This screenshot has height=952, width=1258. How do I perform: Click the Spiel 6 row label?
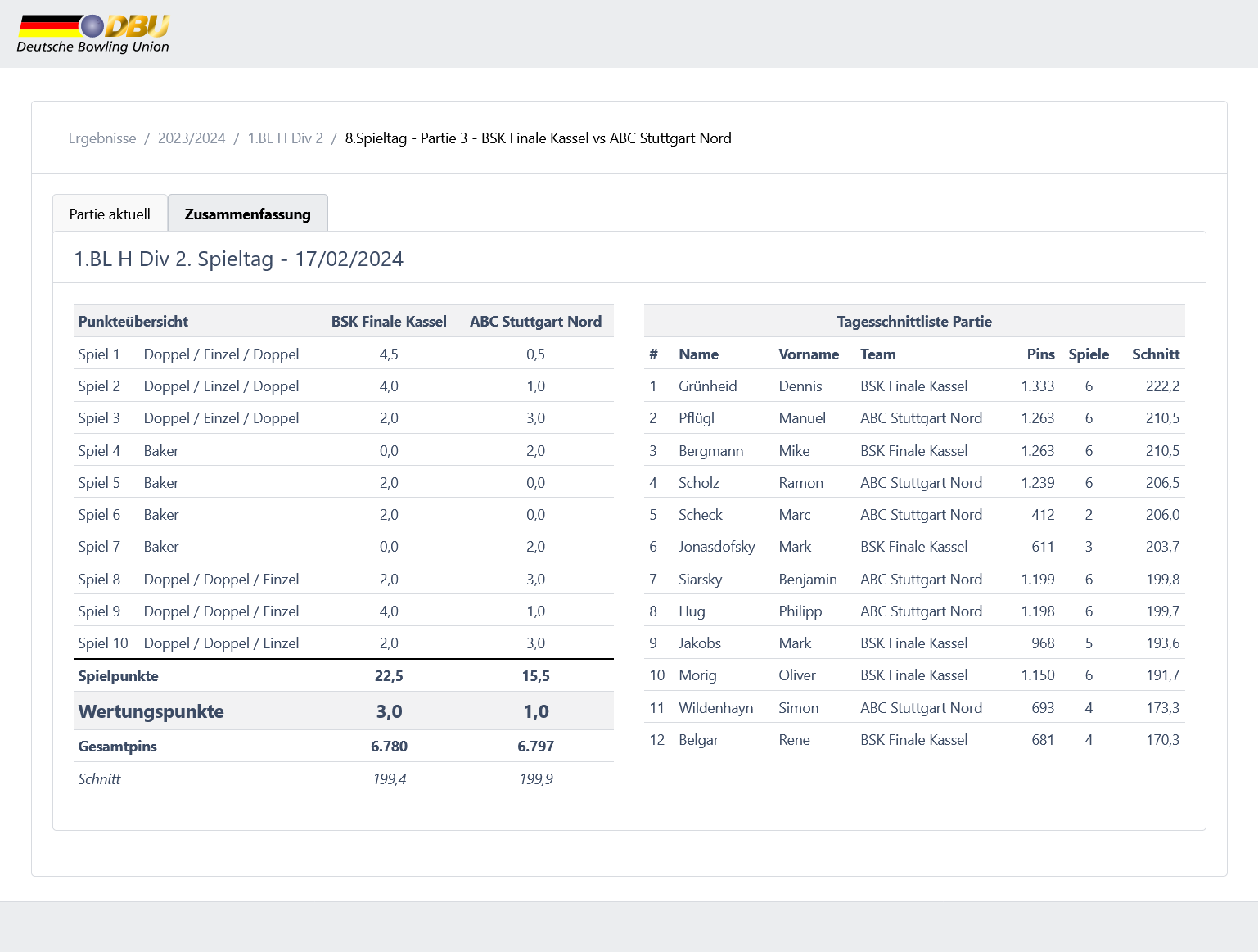pos(99,515)
